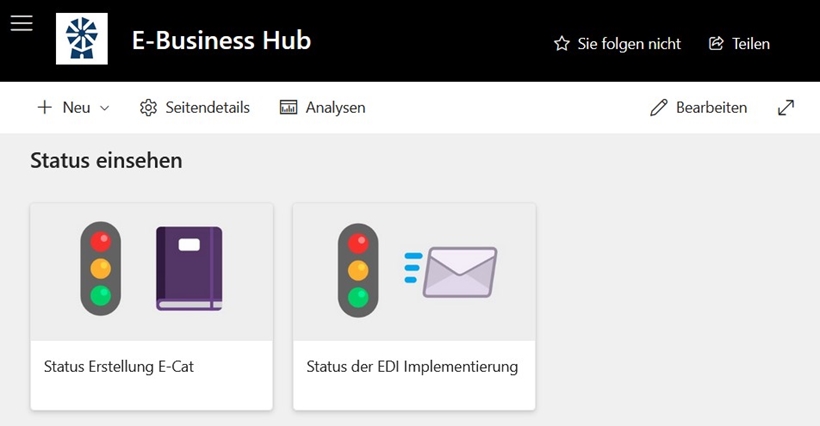Click the Bearbeiten pencil icon

[x=658, y=108]
